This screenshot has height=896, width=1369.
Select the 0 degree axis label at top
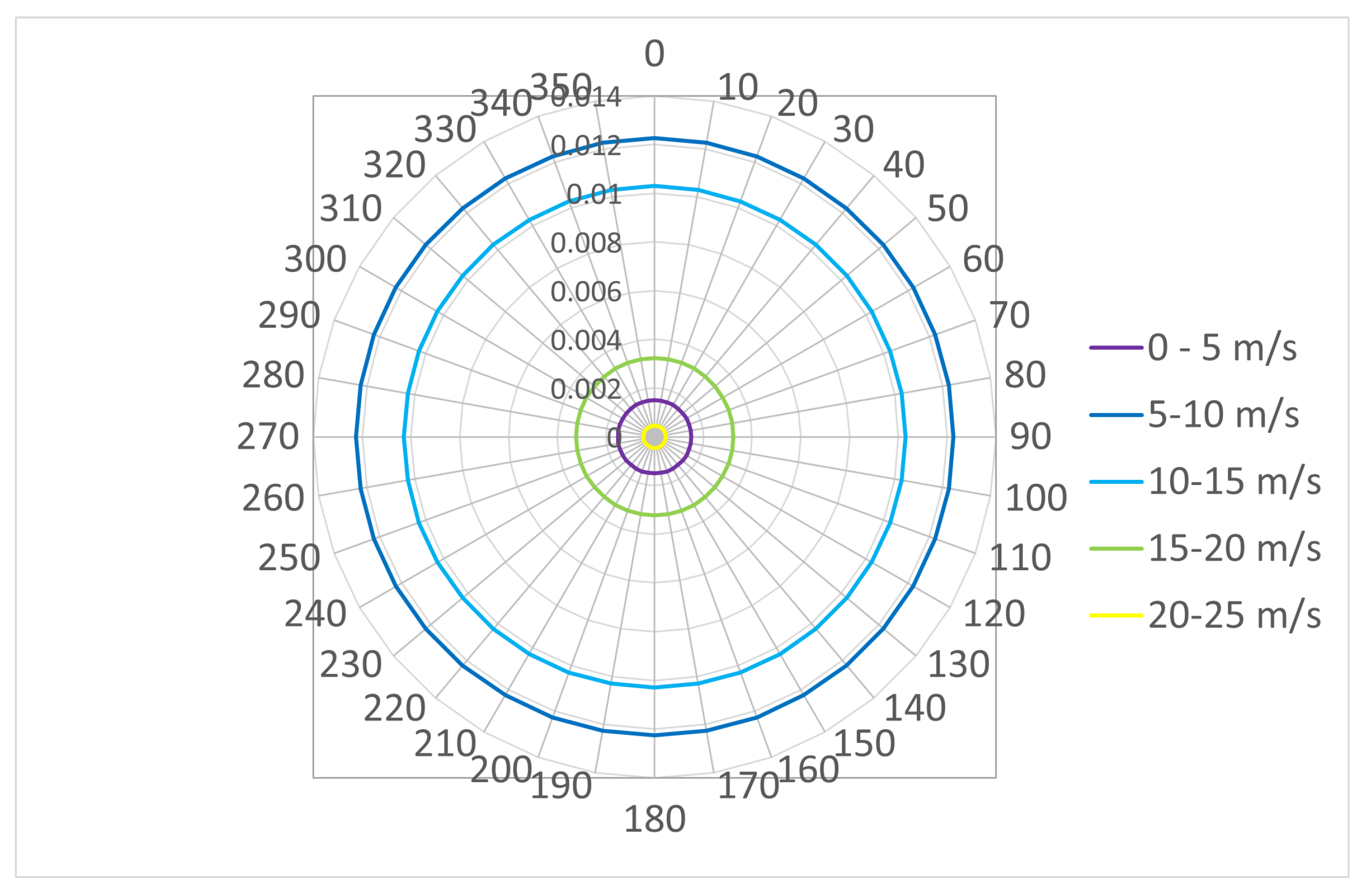pos(654,54)
